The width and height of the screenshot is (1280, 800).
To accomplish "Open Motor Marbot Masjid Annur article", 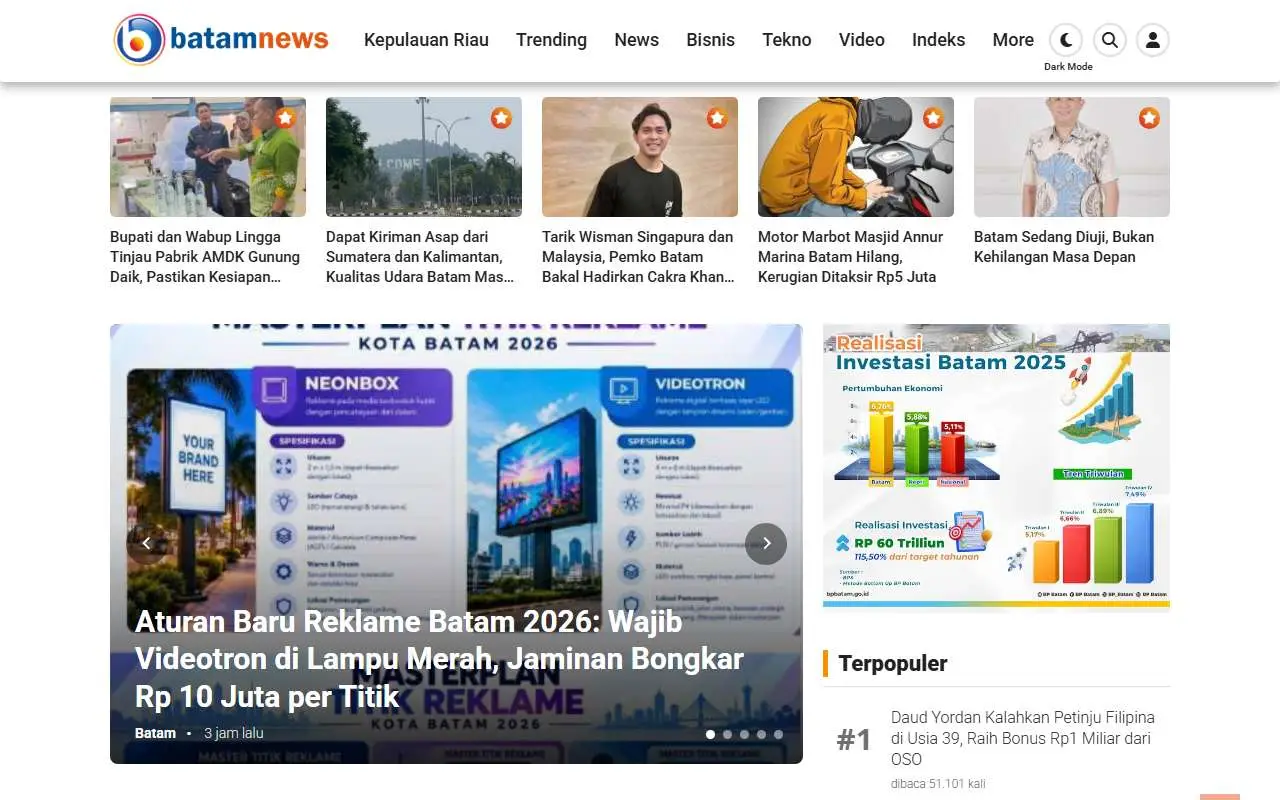I will coord(851,257).
